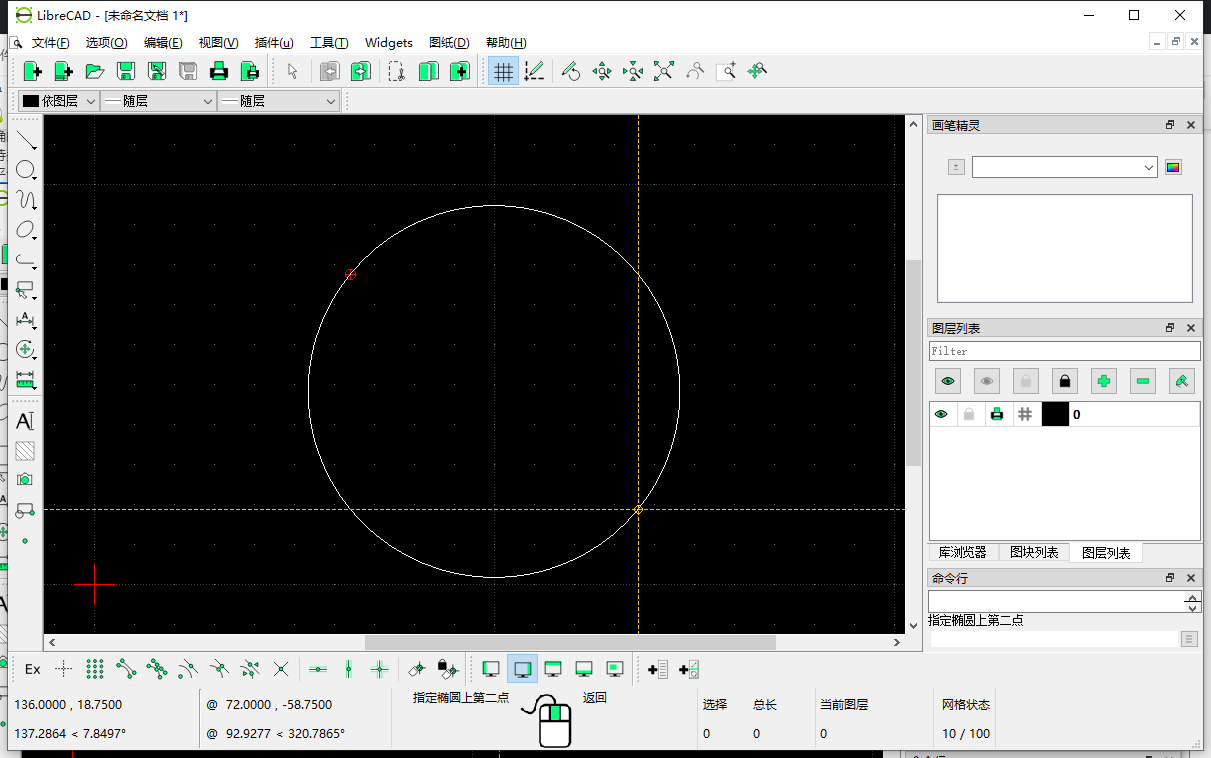Toggle visibility of layer 0

click(941, 414)
